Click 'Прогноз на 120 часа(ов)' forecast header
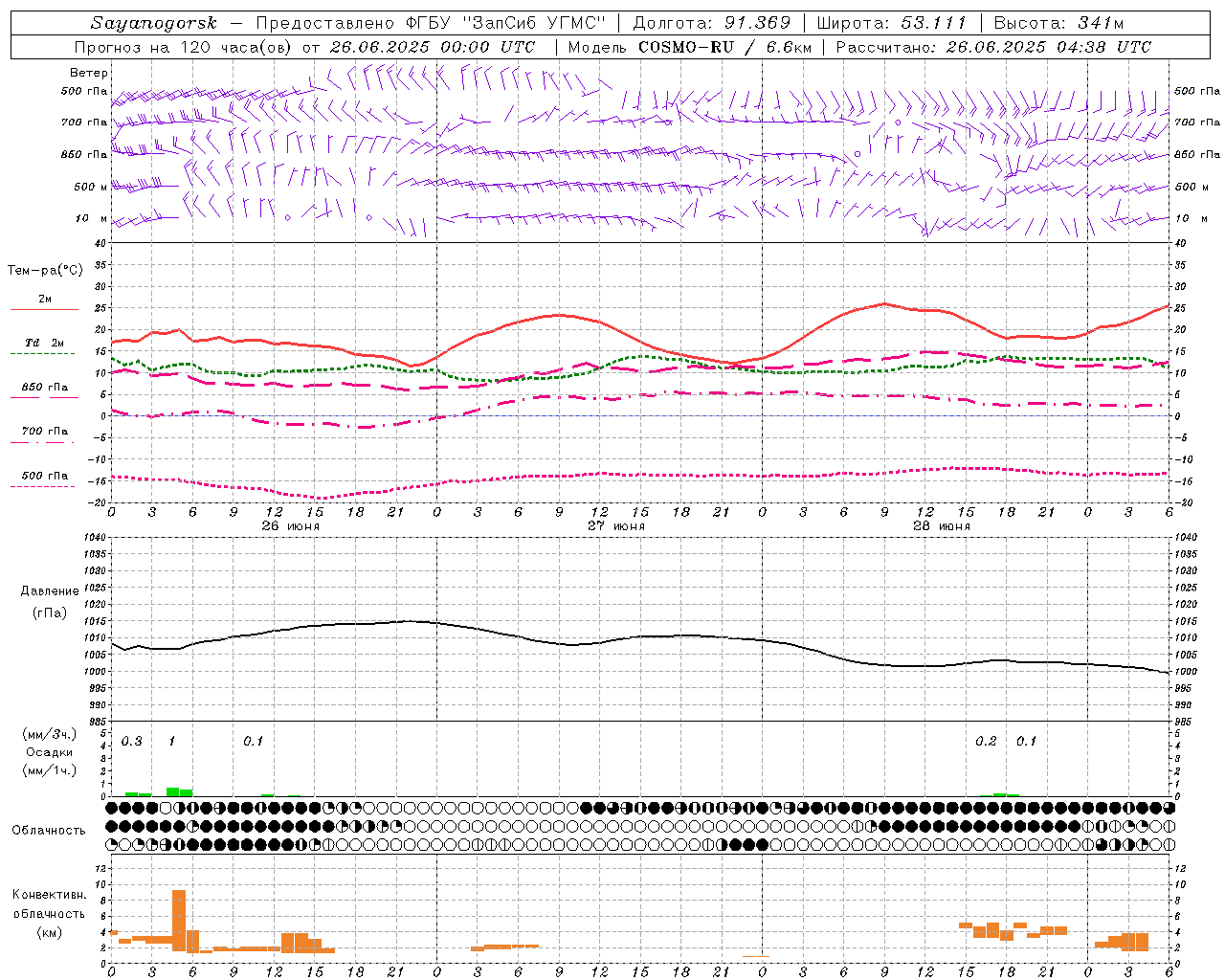The width and height of the screenshot is (1225, 980). click(185, 47)
